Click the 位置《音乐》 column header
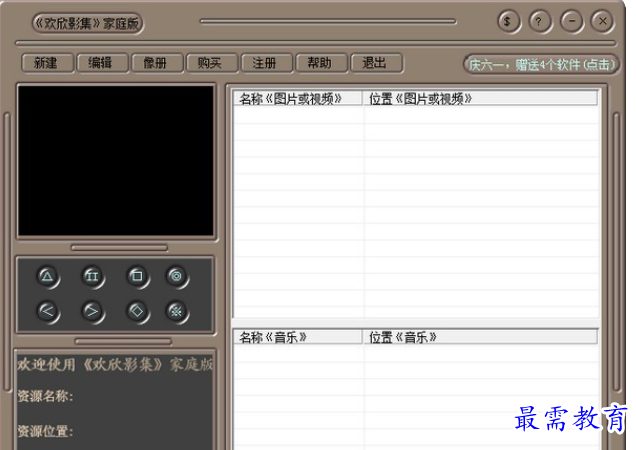The width and height of the screenshot is (636, 450). 479,337
